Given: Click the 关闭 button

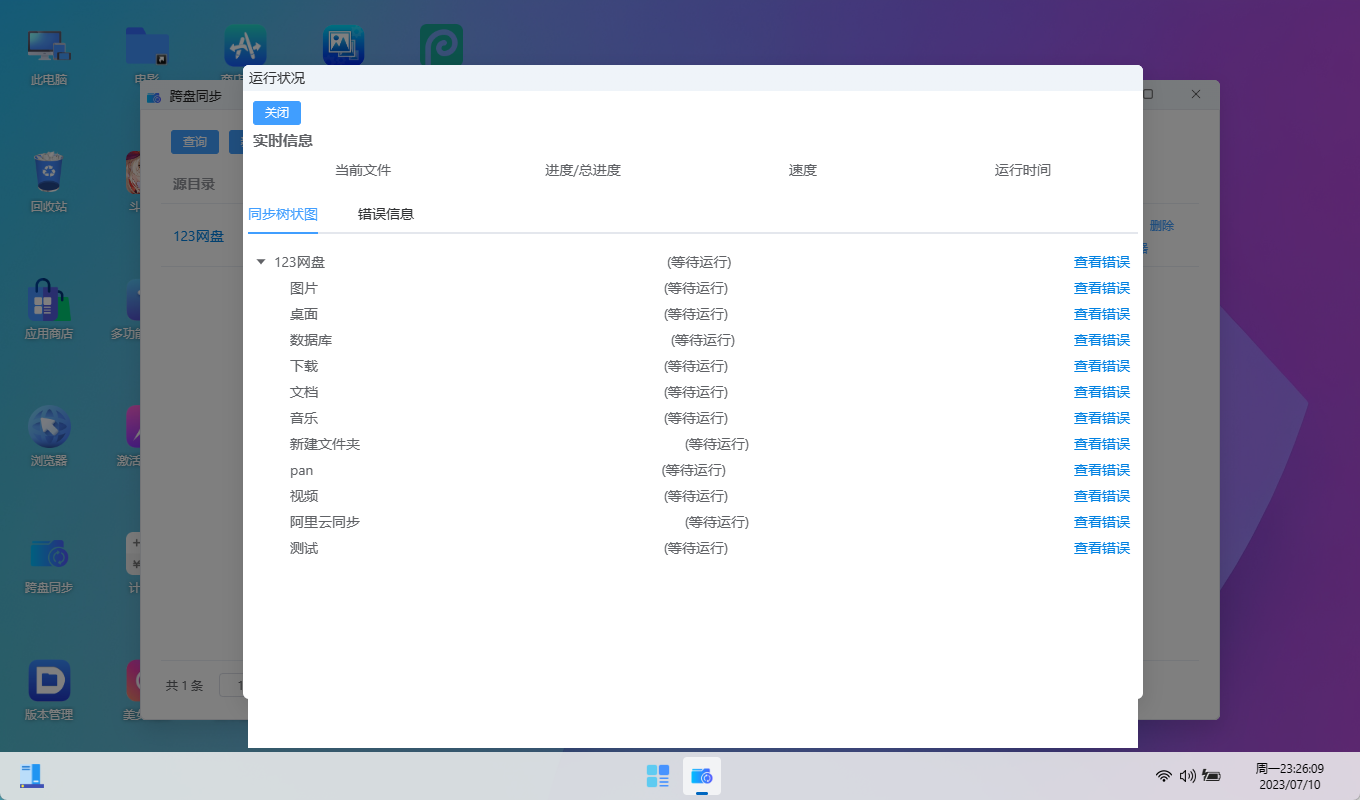Looking at the screenshot, I should tap(276, 112).
